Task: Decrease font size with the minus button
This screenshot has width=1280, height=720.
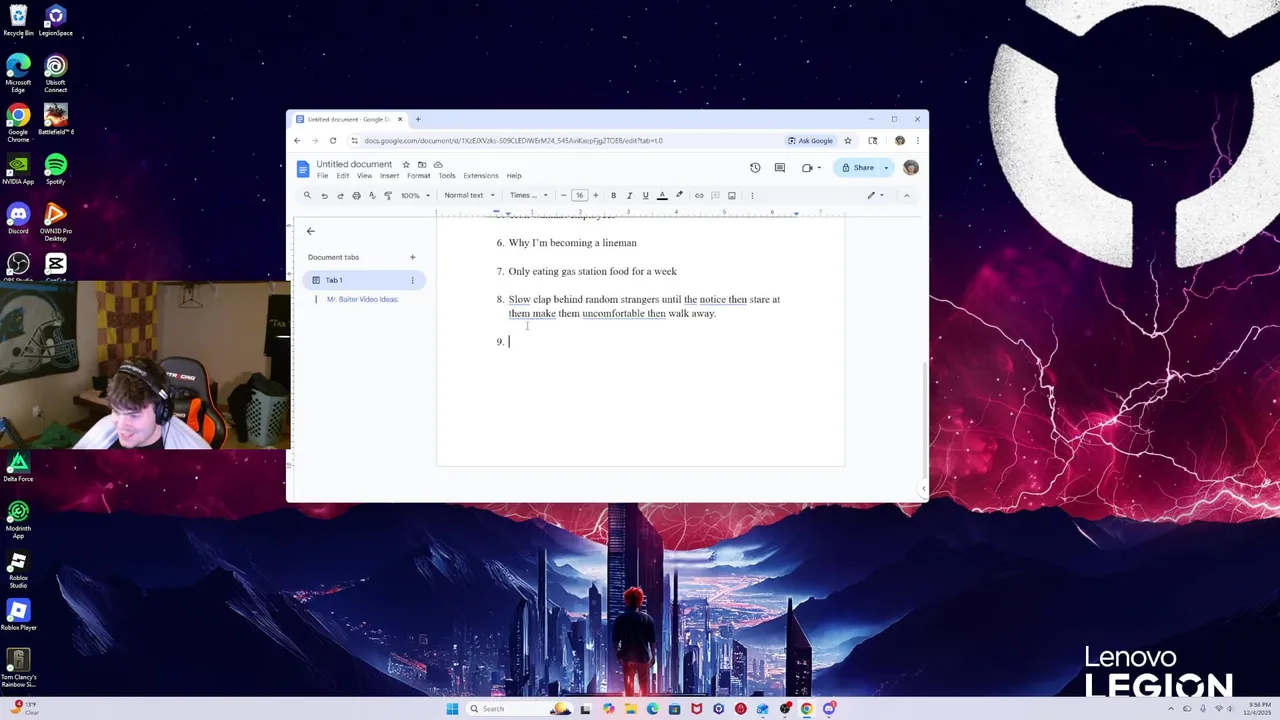Action: pyautogui.click(x=563, y=195)
